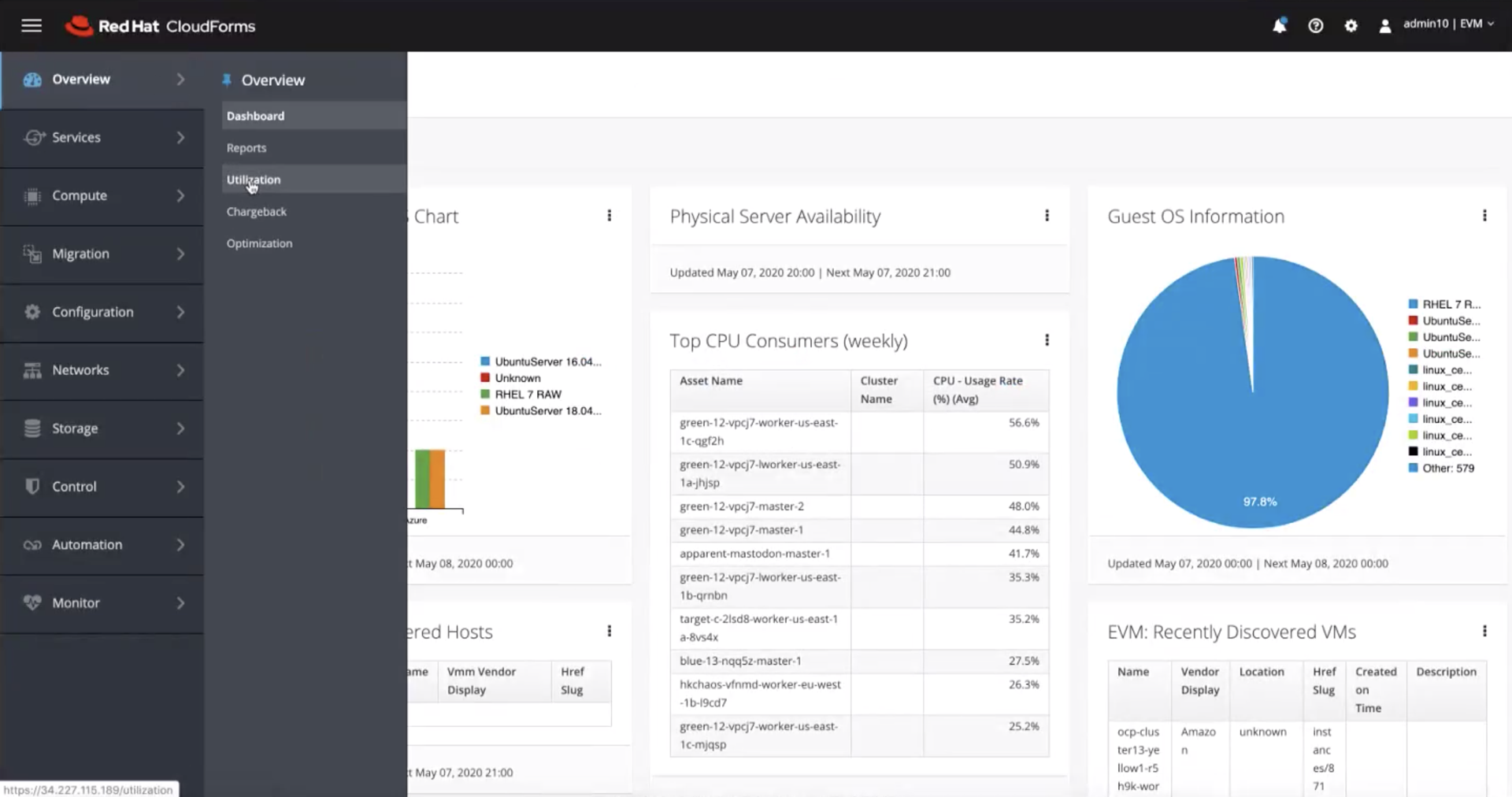1512x797 pixels.
Task: Click RHEL 7 RAW legend label
Action: 528,395
